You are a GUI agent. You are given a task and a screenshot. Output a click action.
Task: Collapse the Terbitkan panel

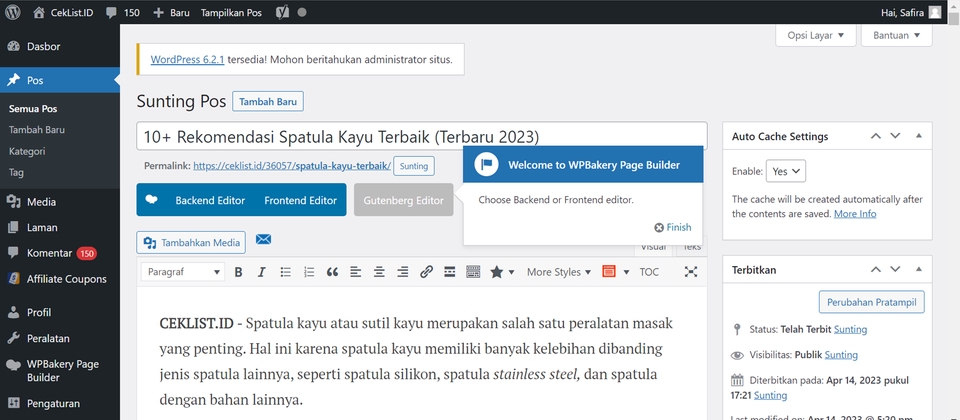pyautogui.click(x=918, y=269)
